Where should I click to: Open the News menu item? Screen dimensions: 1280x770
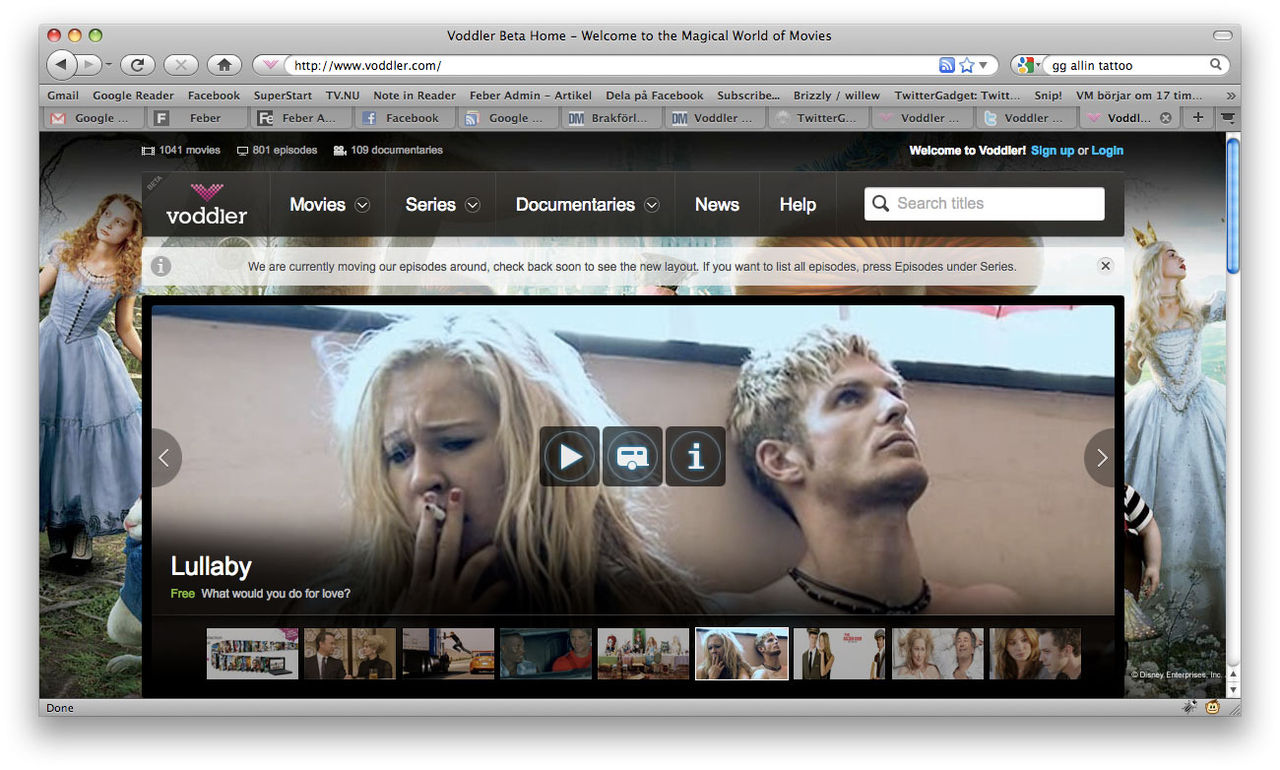coord(717,204)
